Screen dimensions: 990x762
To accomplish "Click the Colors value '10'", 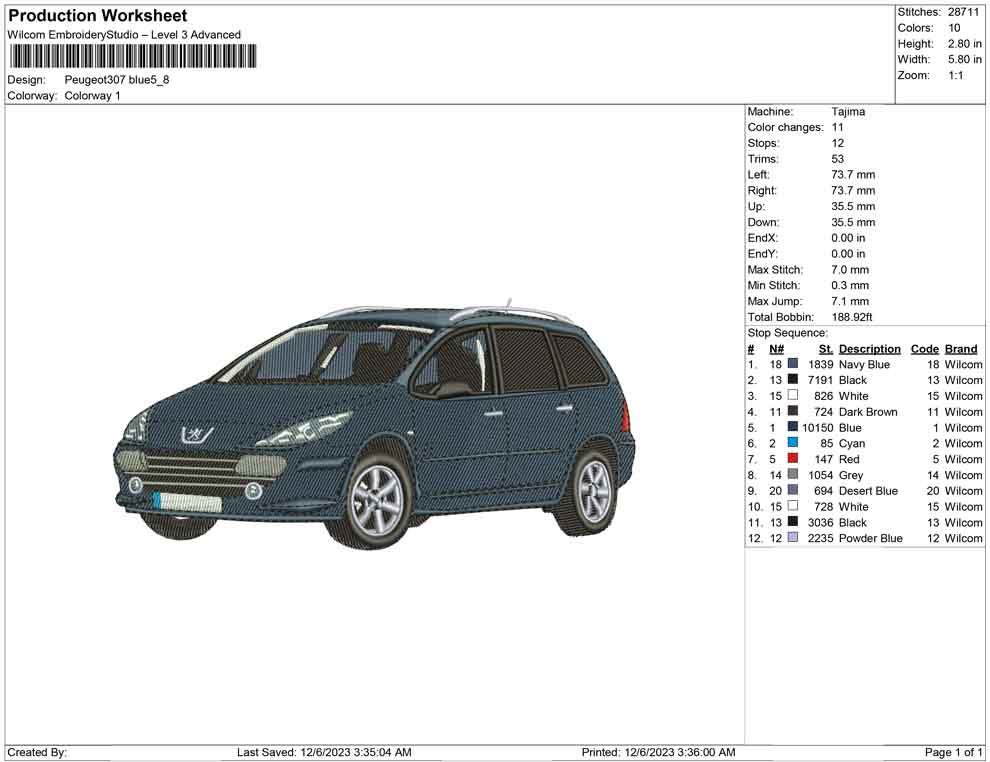I will pos(954,28).
